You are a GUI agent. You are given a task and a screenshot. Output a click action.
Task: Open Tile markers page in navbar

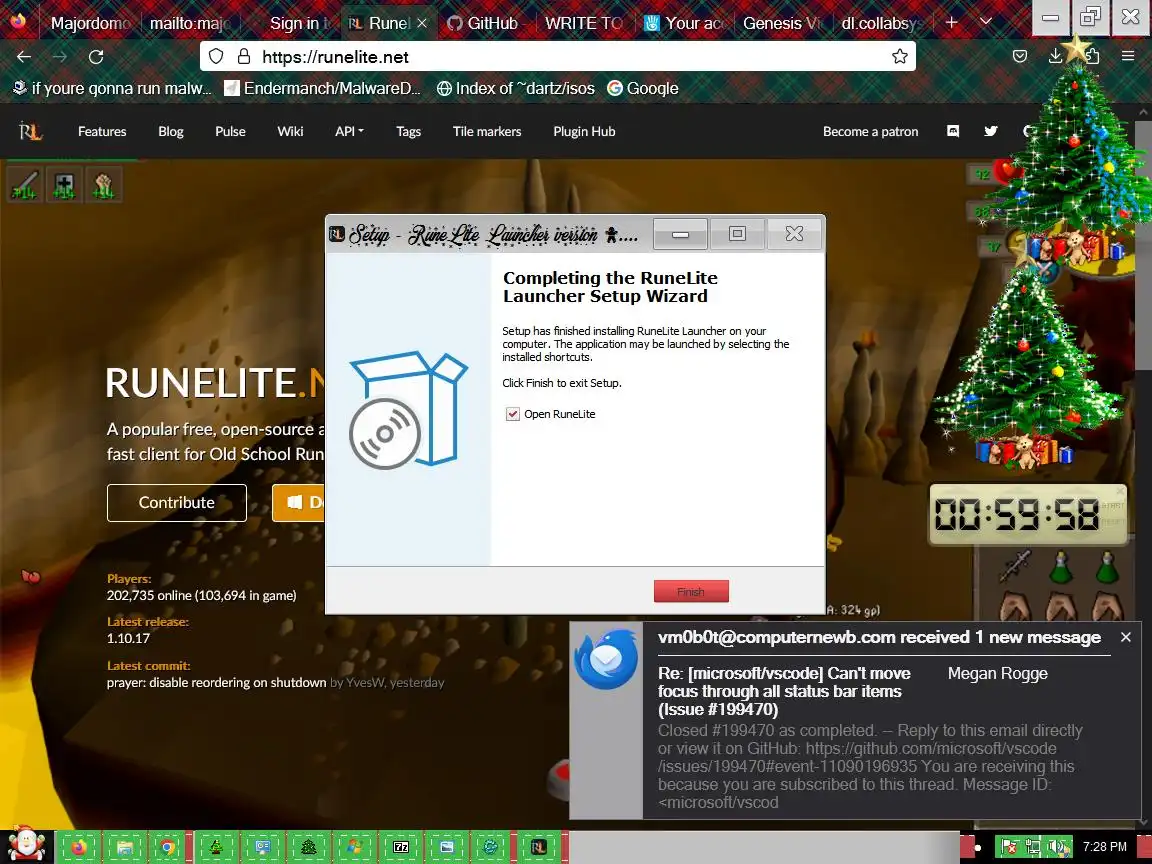(x=487, y=132)
